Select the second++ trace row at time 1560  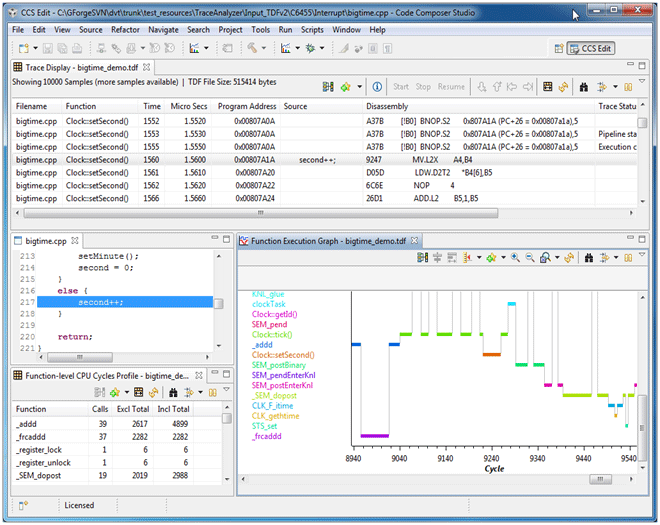click(x=320, y=159)
